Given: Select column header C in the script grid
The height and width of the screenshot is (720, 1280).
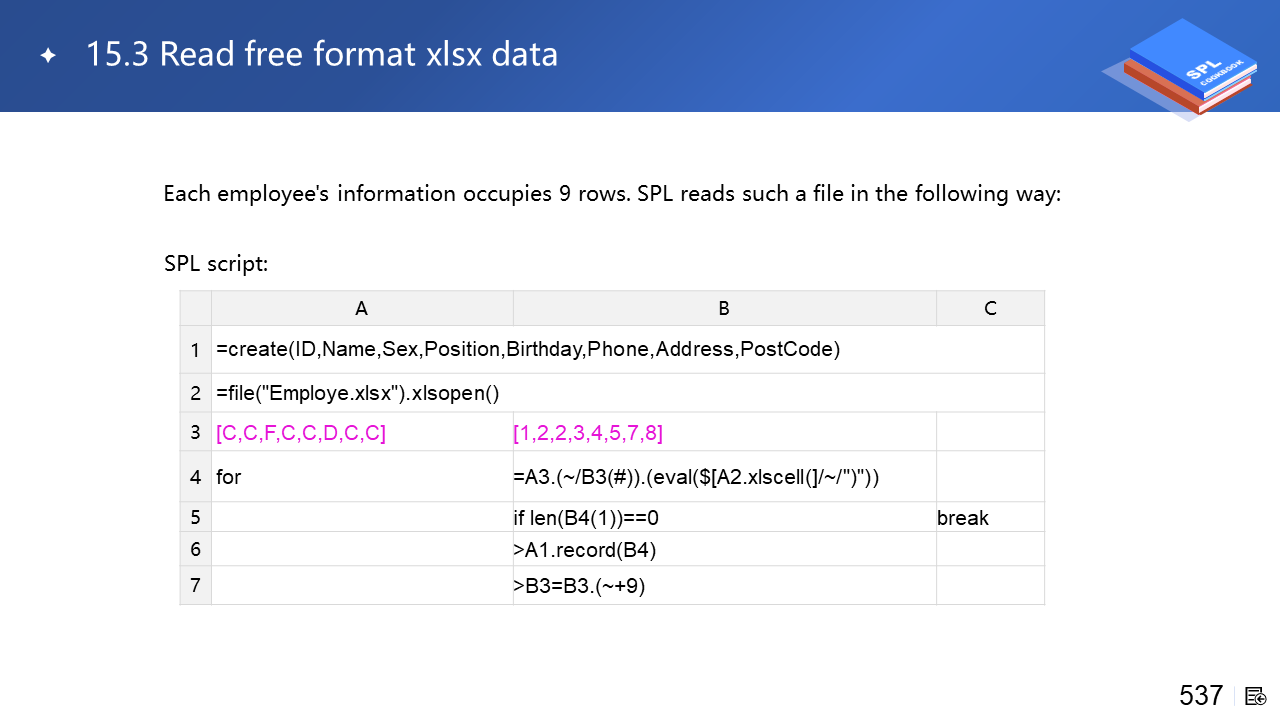Looking at the screenshot, I should 990,309.
